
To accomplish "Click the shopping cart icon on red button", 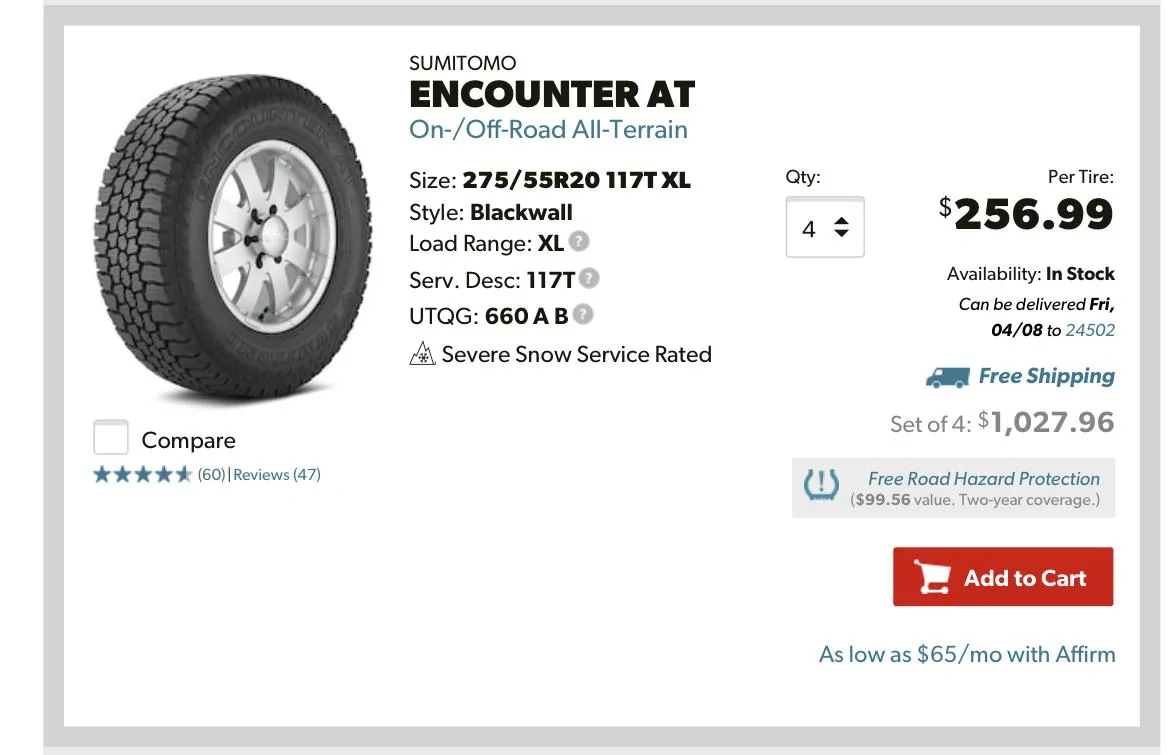I will click(x=933, y=577).
